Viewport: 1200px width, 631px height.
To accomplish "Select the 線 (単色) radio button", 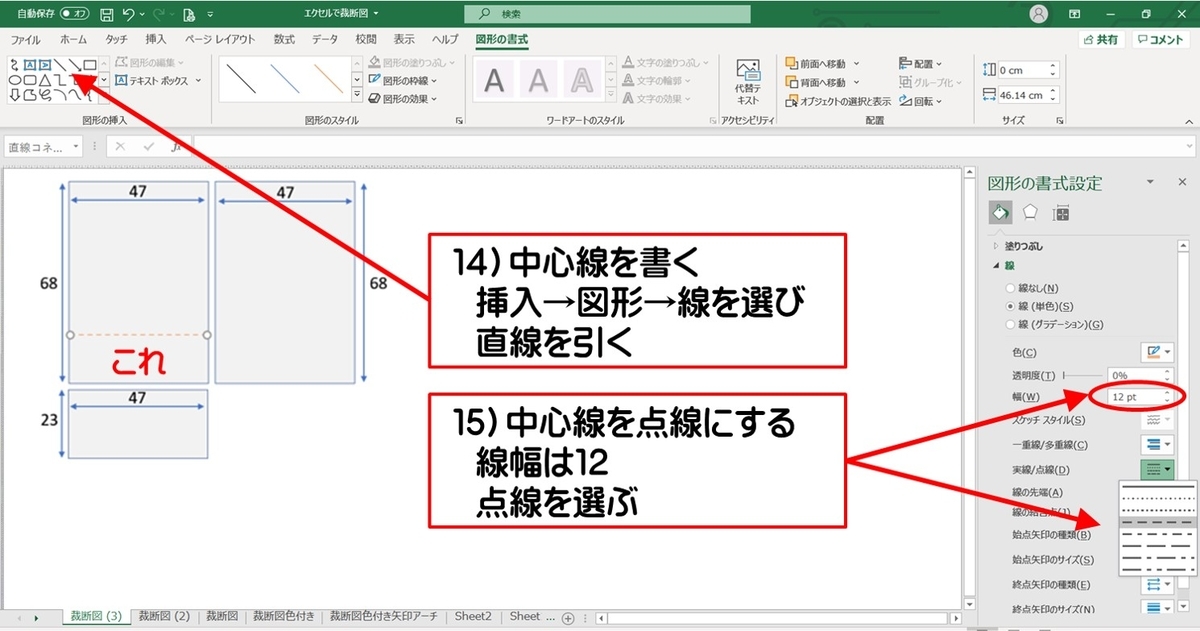I will 1010,306.
